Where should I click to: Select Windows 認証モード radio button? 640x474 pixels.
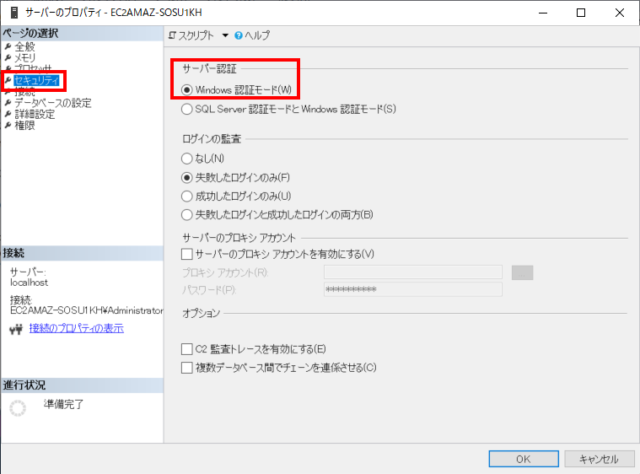[x=187, y=90]
